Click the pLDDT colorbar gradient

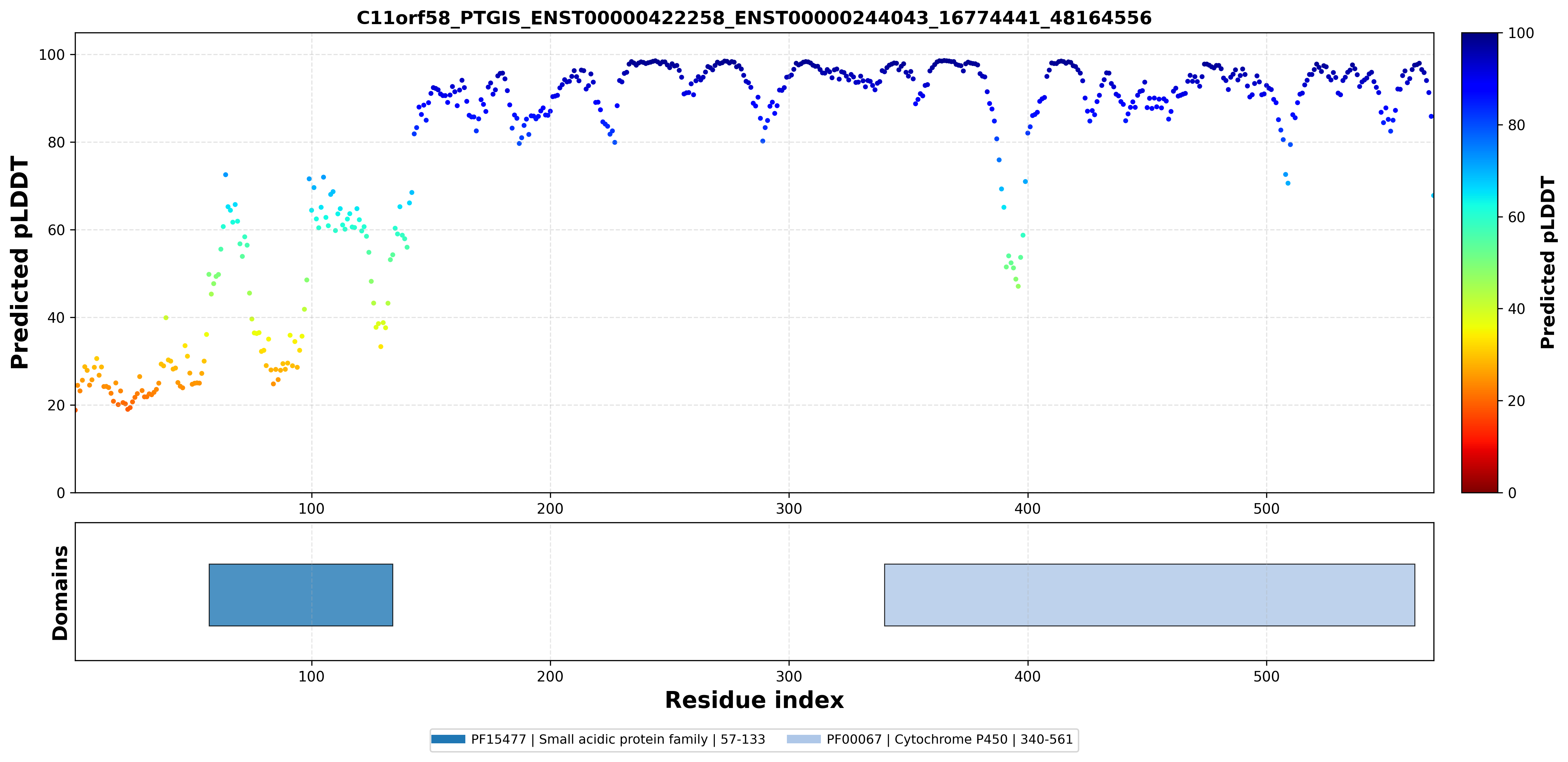click(1479, 263)
